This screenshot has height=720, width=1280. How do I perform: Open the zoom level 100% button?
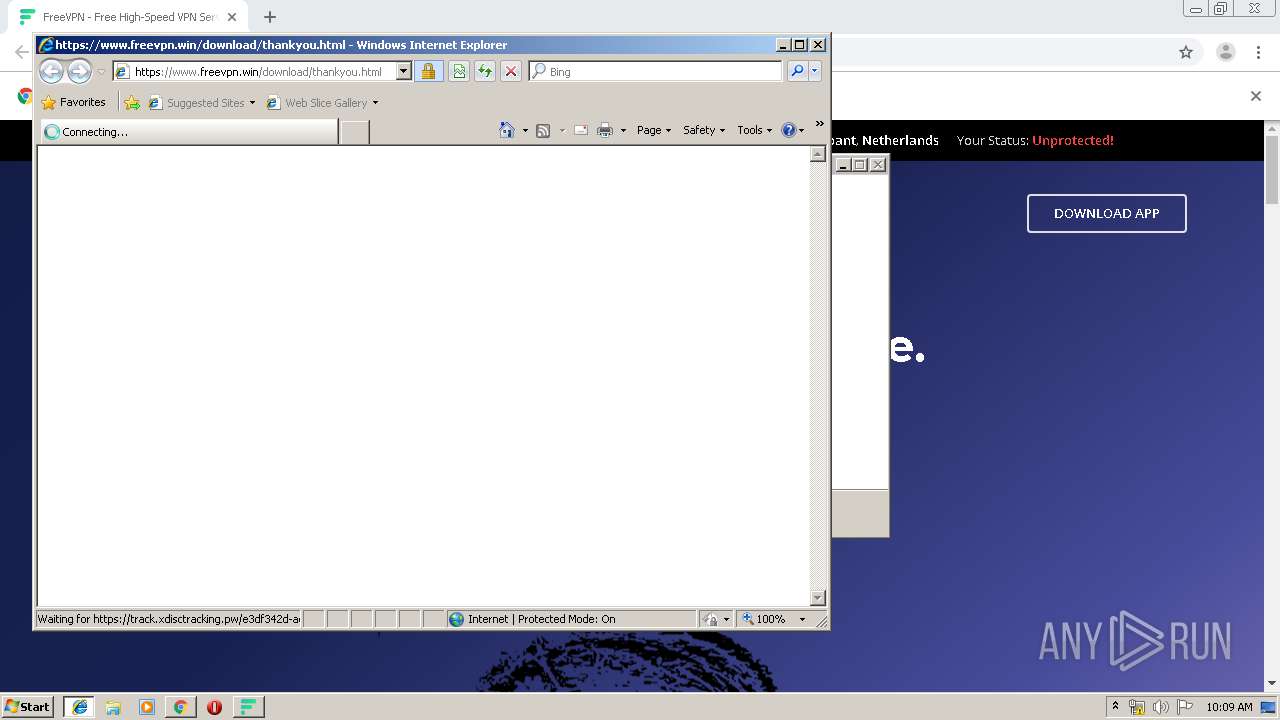click(x=764, y=619)
